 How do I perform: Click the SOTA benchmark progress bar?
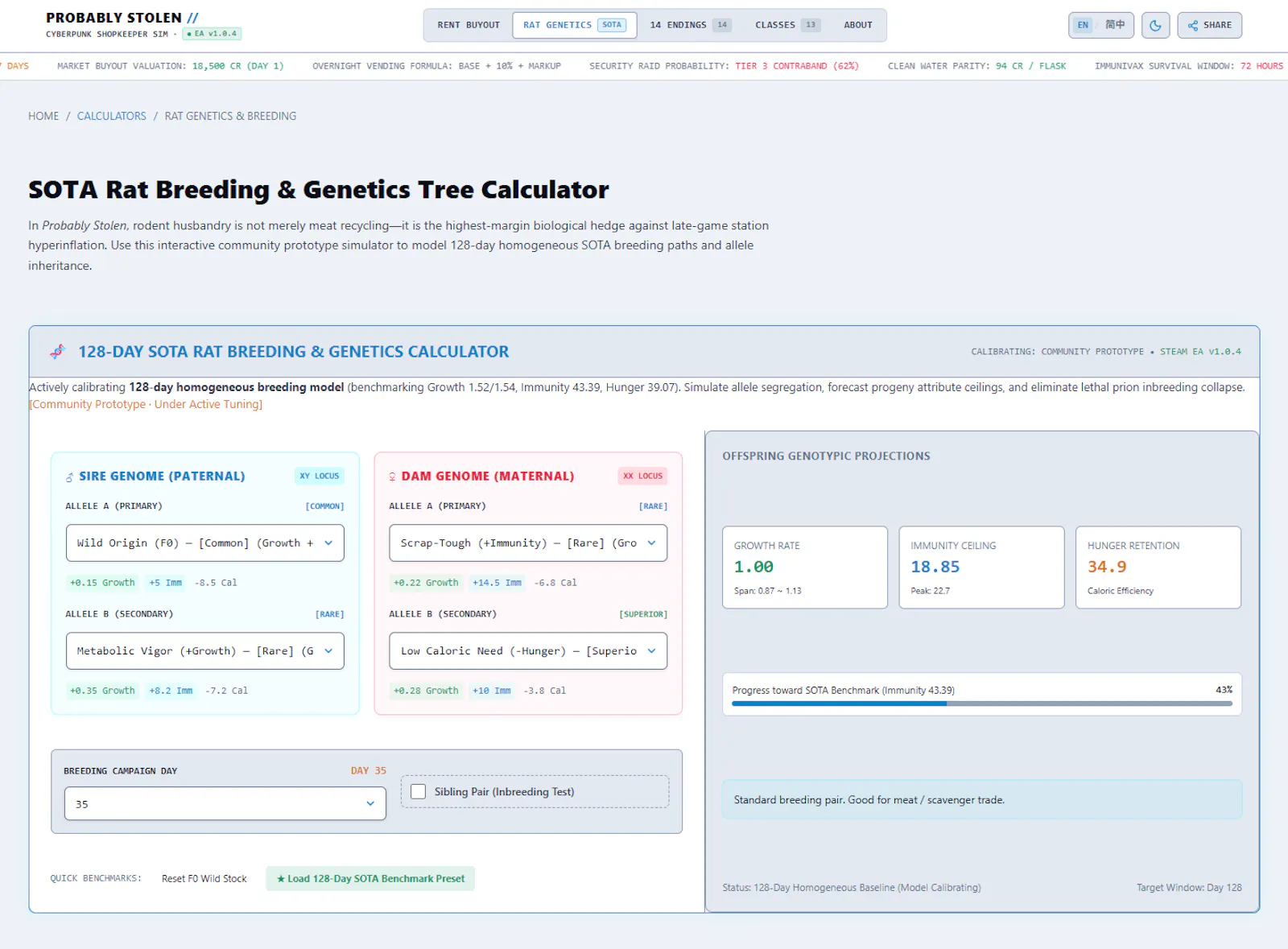point(982,703)
